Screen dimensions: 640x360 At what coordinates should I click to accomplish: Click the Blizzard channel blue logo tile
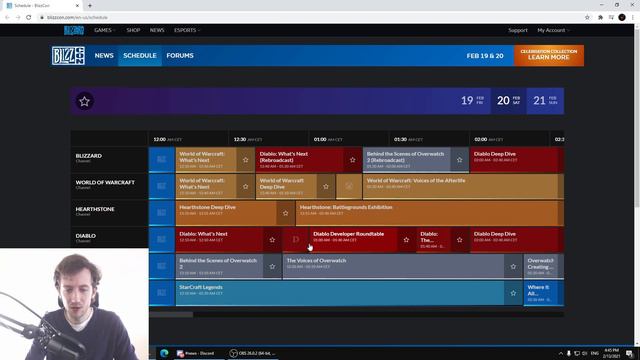coord(162,160)
